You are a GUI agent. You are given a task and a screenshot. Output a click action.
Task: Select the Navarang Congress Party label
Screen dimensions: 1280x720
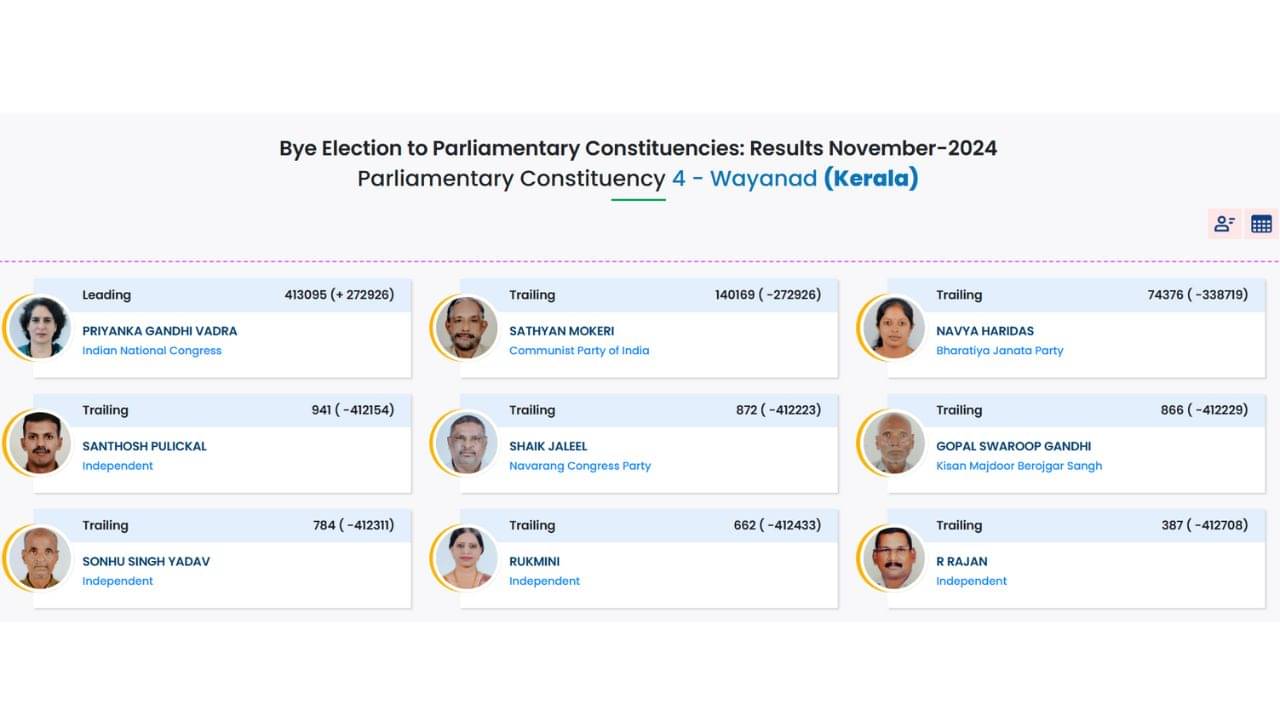pos(580,466)
